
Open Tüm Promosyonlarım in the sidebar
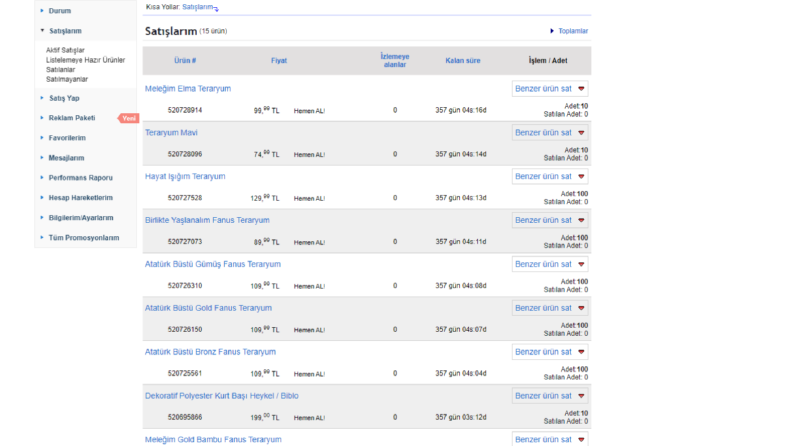coord(84,238)
